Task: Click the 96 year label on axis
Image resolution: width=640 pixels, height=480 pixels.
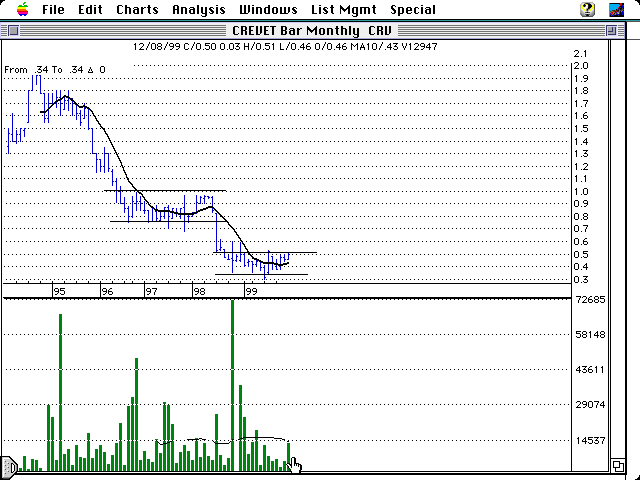Action: pos(107,291)
